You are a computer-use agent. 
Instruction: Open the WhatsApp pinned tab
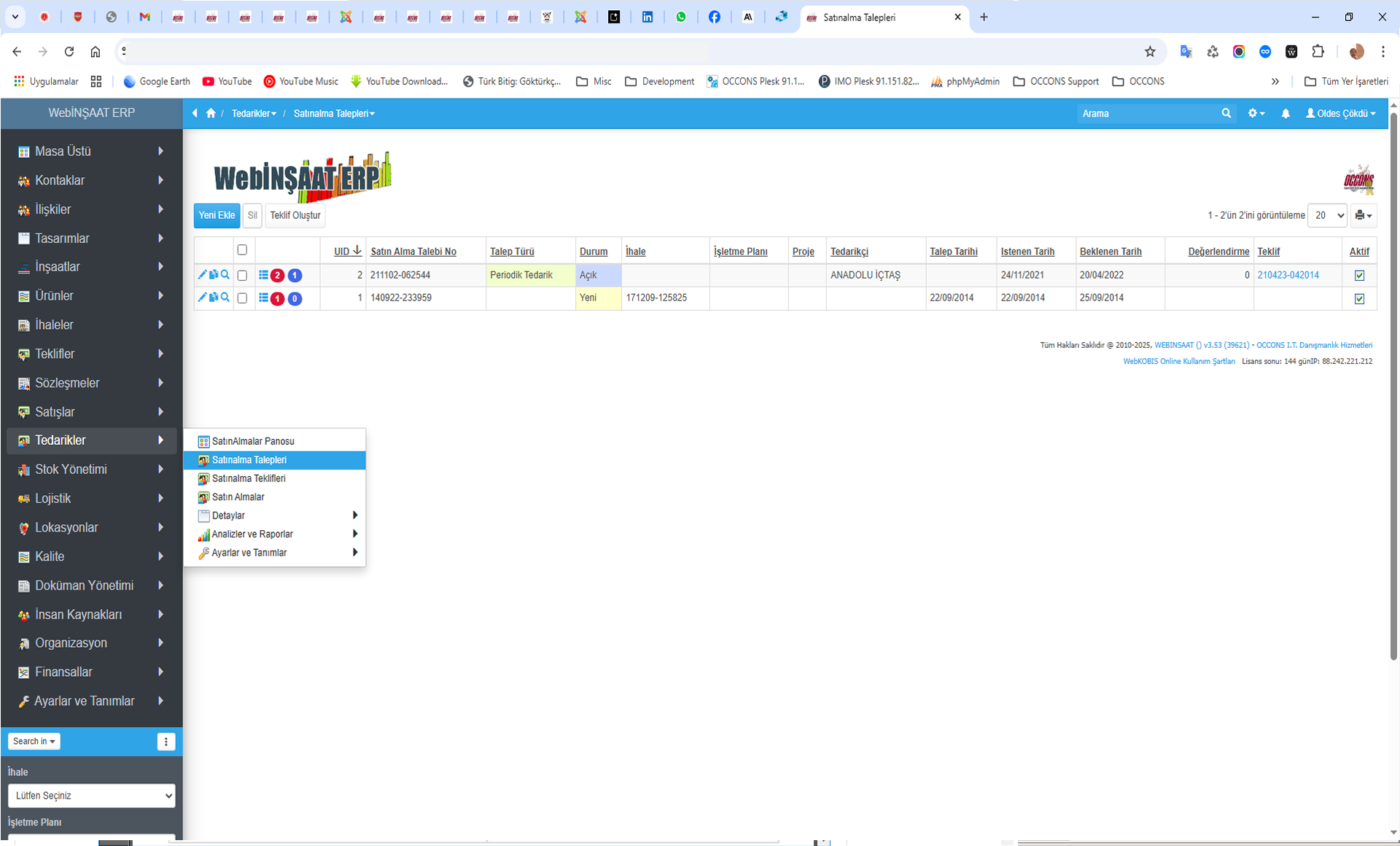[x=681, y=17]
